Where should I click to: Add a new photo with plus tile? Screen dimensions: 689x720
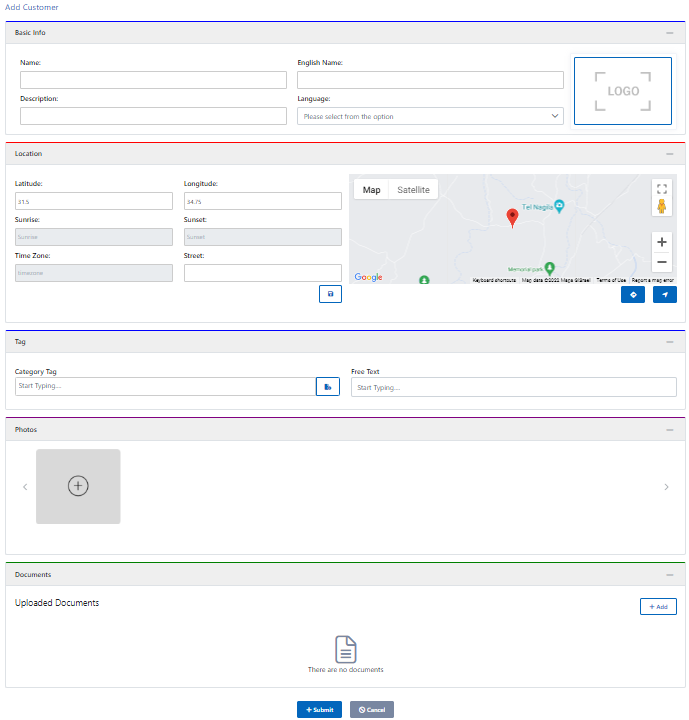(x=78, y=486)
